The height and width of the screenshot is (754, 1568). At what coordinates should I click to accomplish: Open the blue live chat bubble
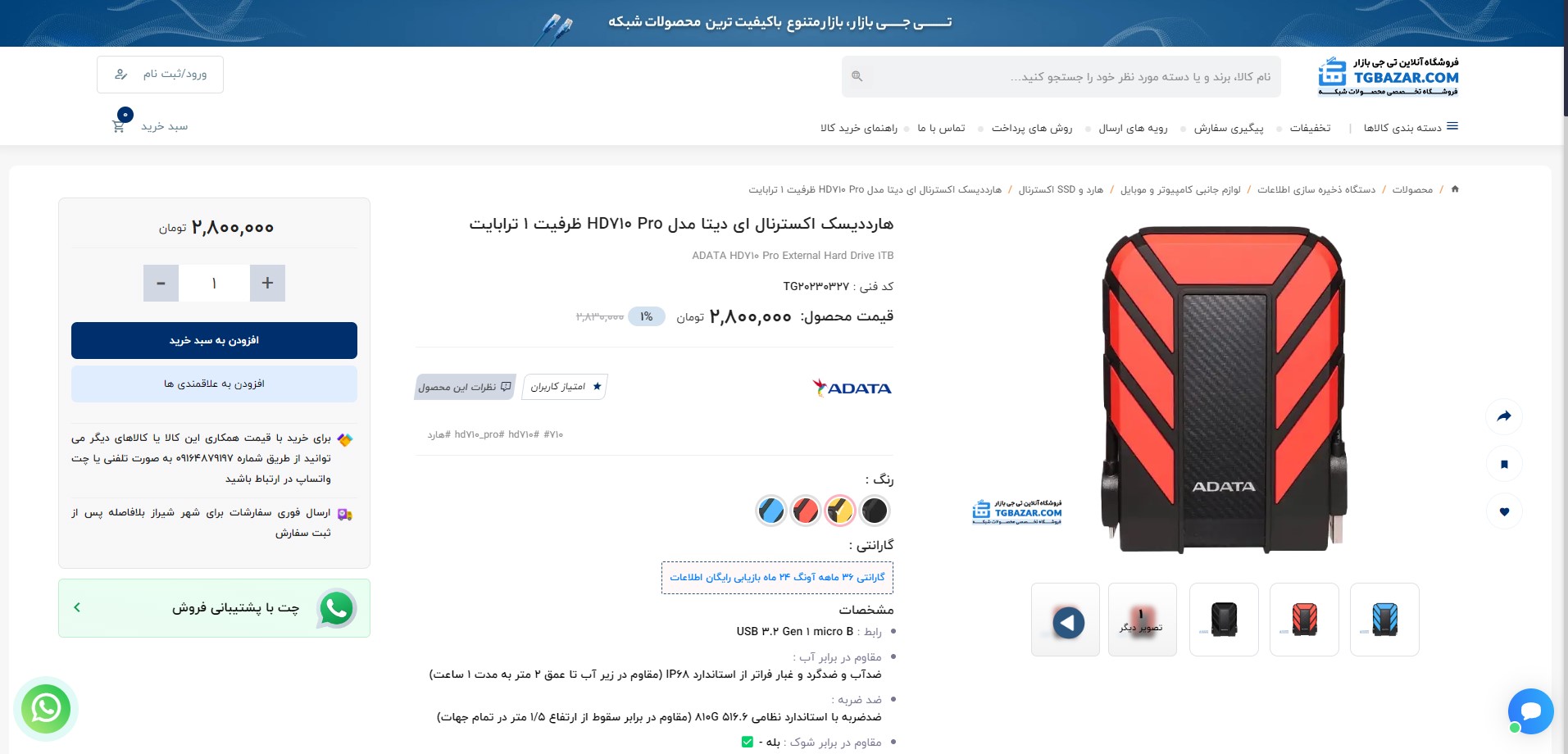point(1530,711)
